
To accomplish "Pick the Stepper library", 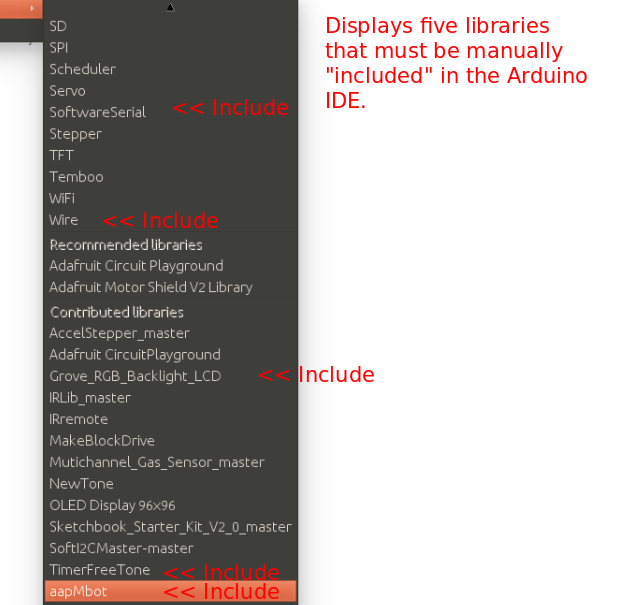I will coord(75,134).
